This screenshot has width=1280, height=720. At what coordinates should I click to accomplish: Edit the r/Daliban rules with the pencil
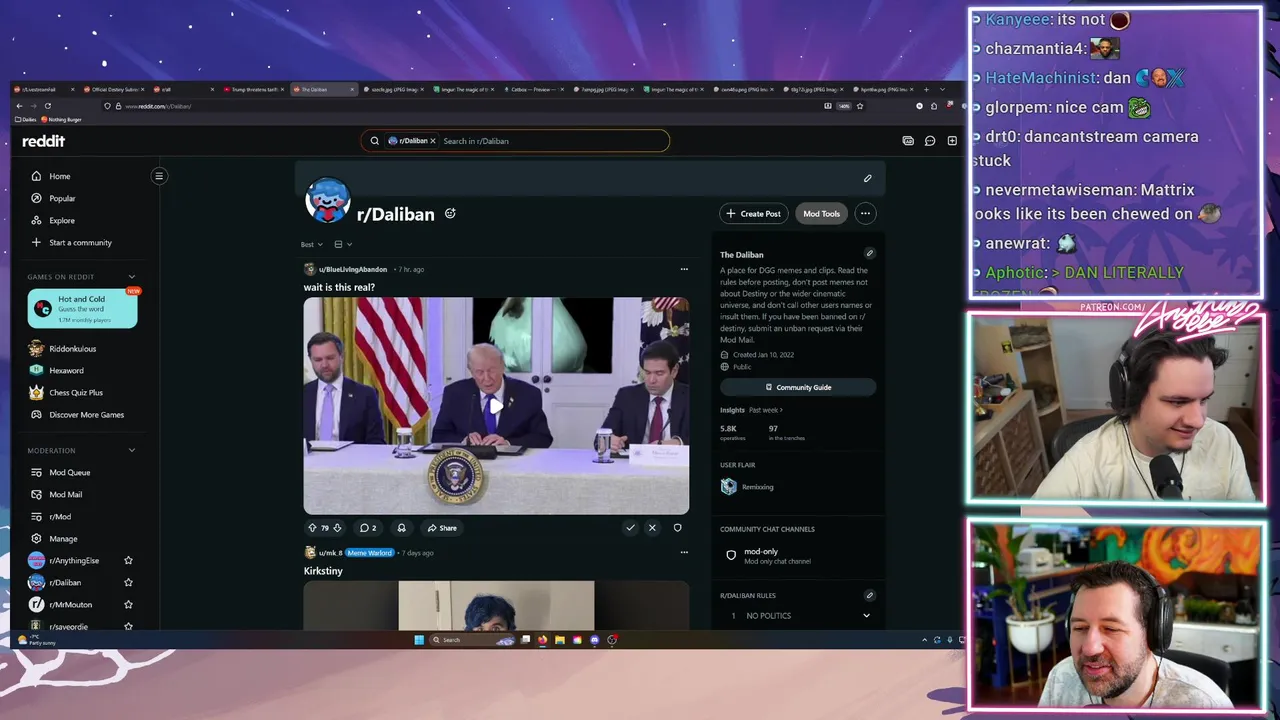point(870,595)
